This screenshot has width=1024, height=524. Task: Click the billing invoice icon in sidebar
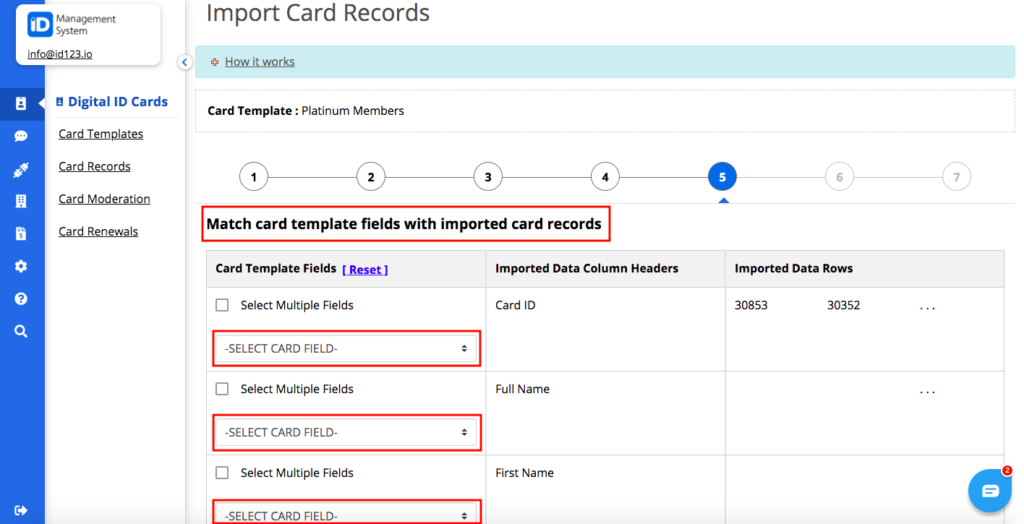click(x=21, y=234)
